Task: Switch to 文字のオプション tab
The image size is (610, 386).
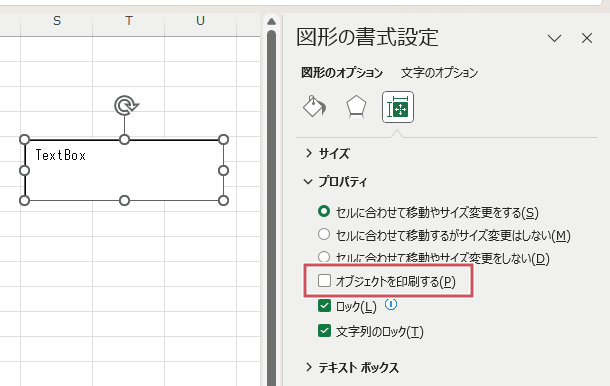Action: tap(439, 73)
